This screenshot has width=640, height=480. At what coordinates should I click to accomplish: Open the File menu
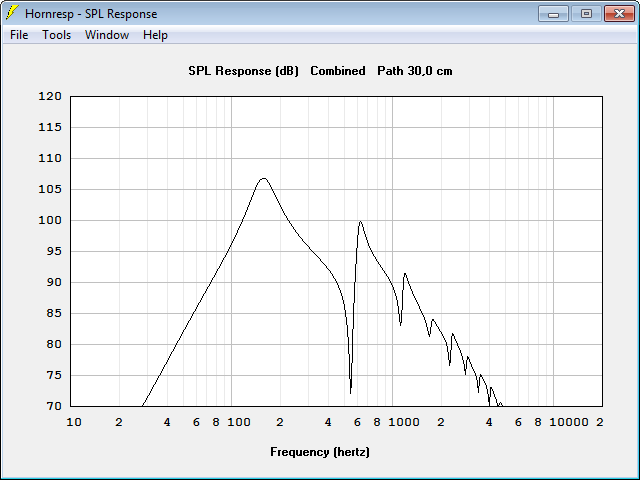19,35
